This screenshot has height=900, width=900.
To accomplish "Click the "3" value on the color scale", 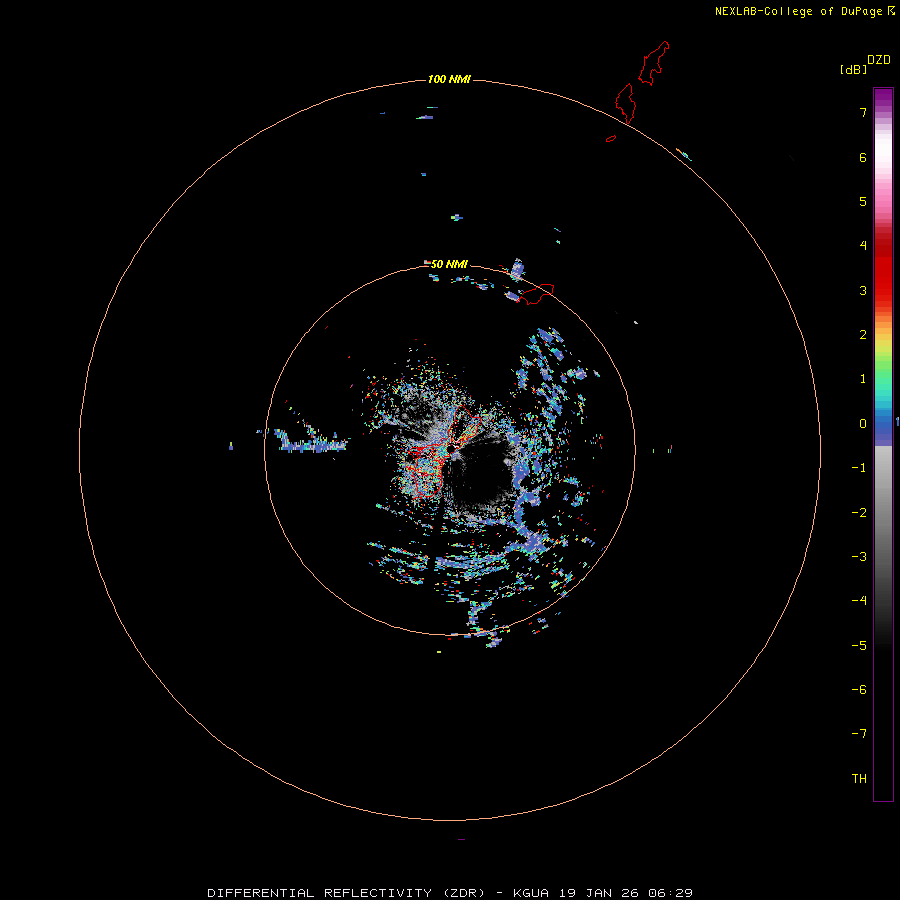I will click(863, 290).
